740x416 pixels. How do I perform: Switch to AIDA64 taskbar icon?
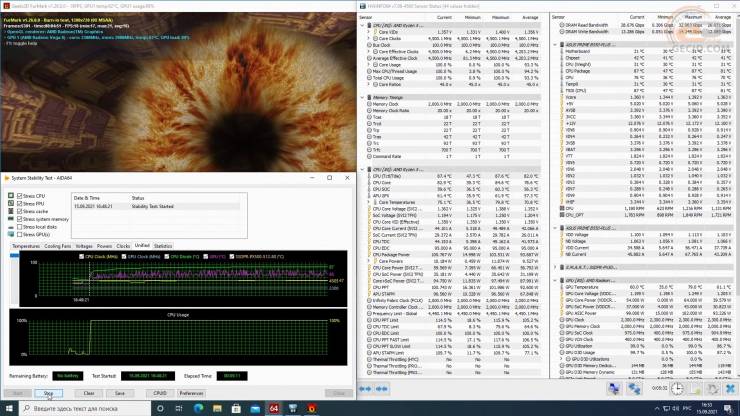point(274,408)
